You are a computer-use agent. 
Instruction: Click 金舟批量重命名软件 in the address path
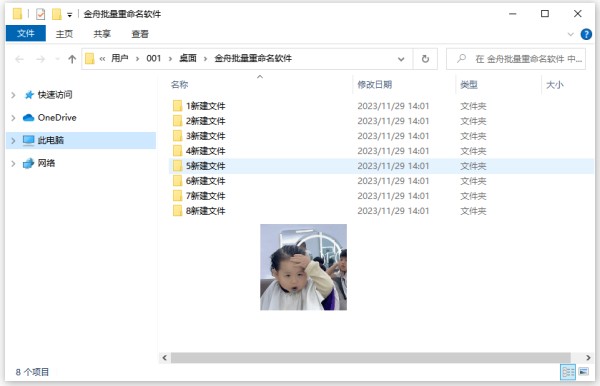tap(253, 58)
